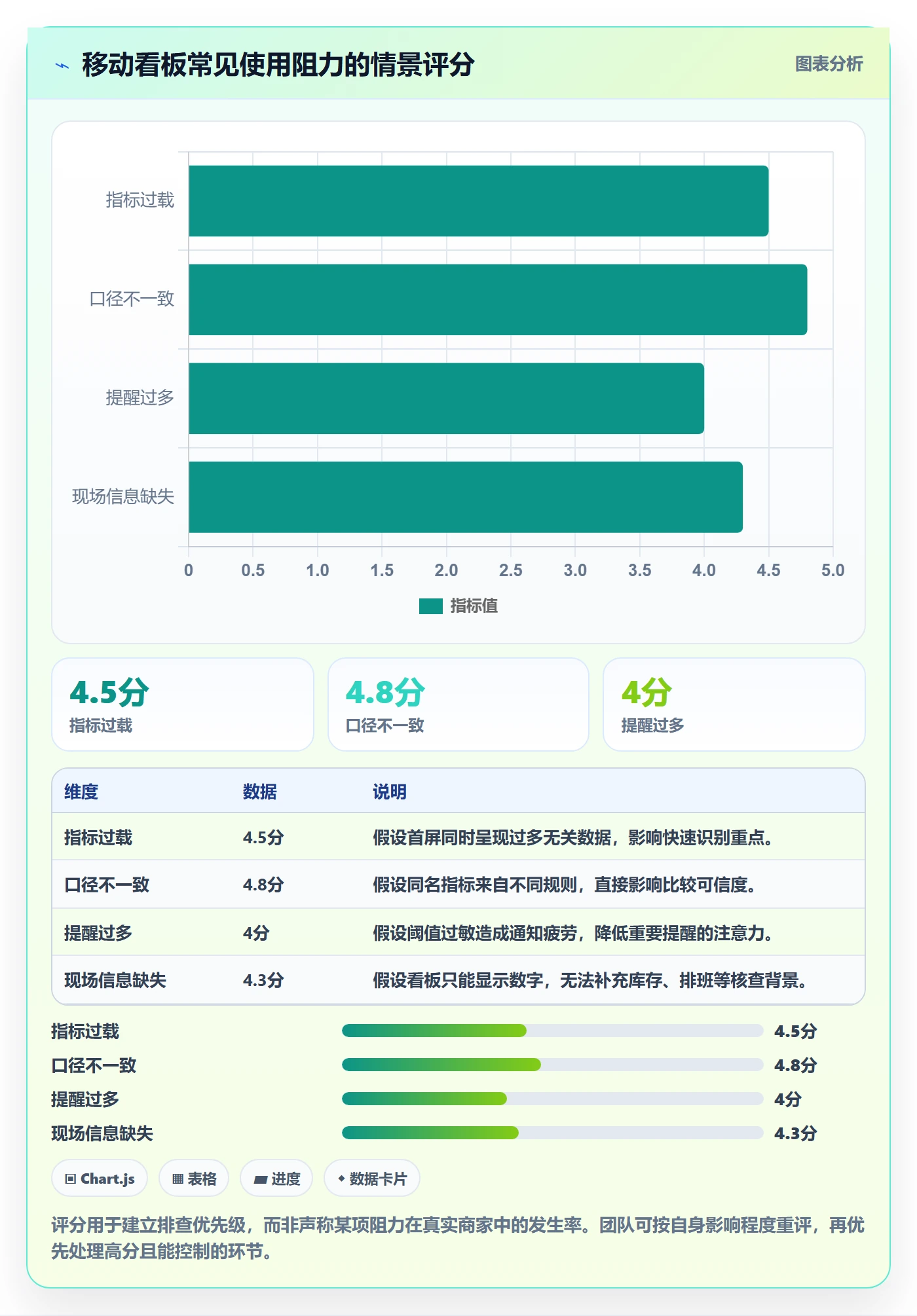Click the 提醒过多 progress bar
Image resolution: width=917 pixels, height=1316 pixels.
553,1099
